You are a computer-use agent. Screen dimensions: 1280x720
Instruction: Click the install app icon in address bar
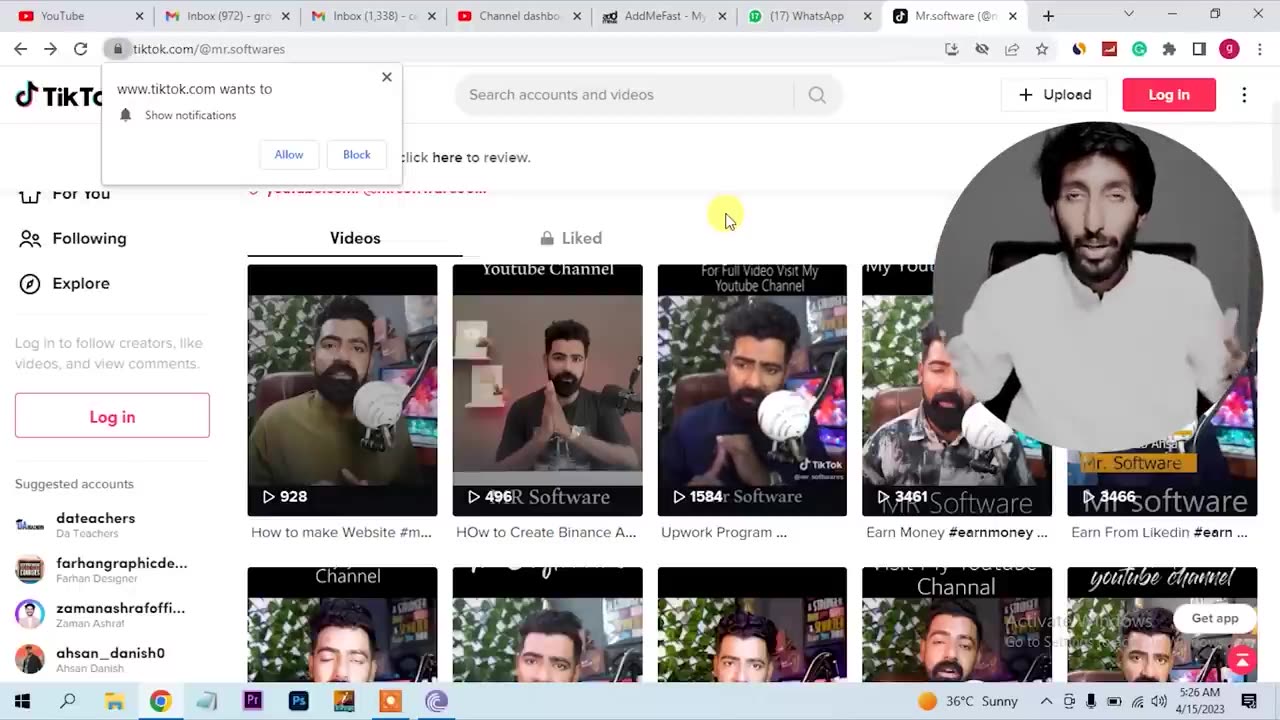pyautogui.click(x=951, y=49)
